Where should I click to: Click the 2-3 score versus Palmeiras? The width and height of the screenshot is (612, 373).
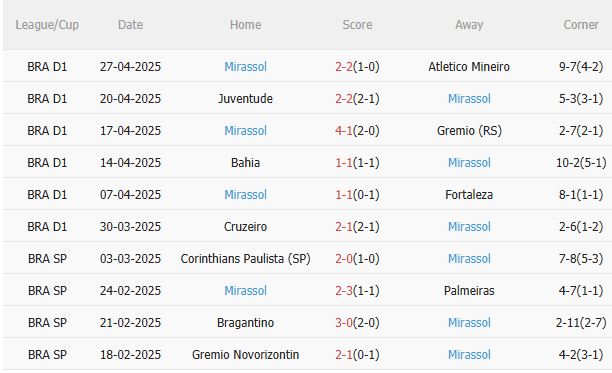click(x=343, y=291)
